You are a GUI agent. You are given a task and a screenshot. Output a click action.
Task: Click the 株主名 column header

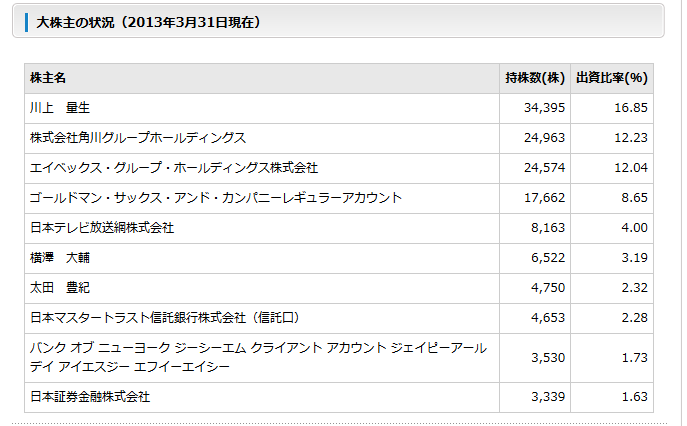click(x=50, y=78)
